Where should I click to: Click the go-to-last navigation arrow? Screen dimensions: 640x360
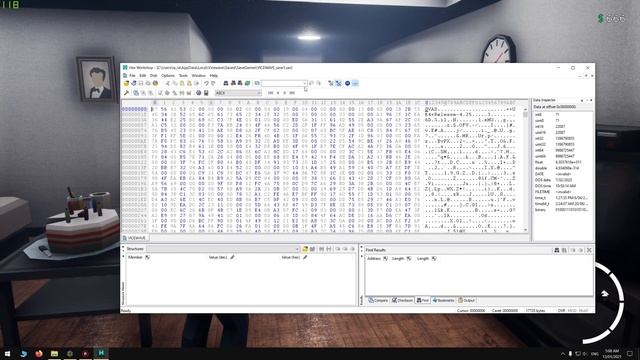click(x=292, y=93)
